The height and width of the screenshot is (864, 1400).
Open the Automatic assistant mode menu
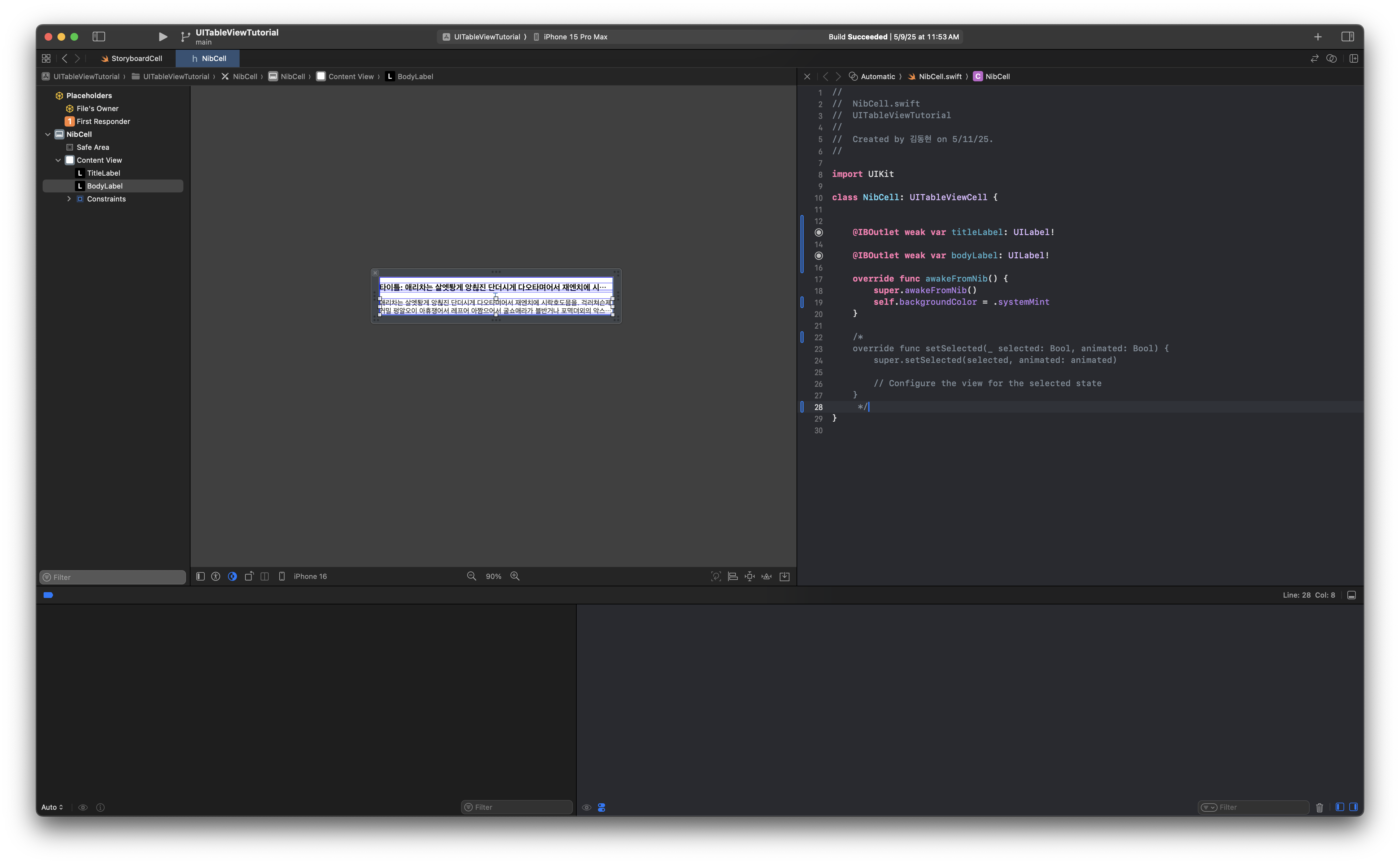pyautogui.click(x=872, y=77)
